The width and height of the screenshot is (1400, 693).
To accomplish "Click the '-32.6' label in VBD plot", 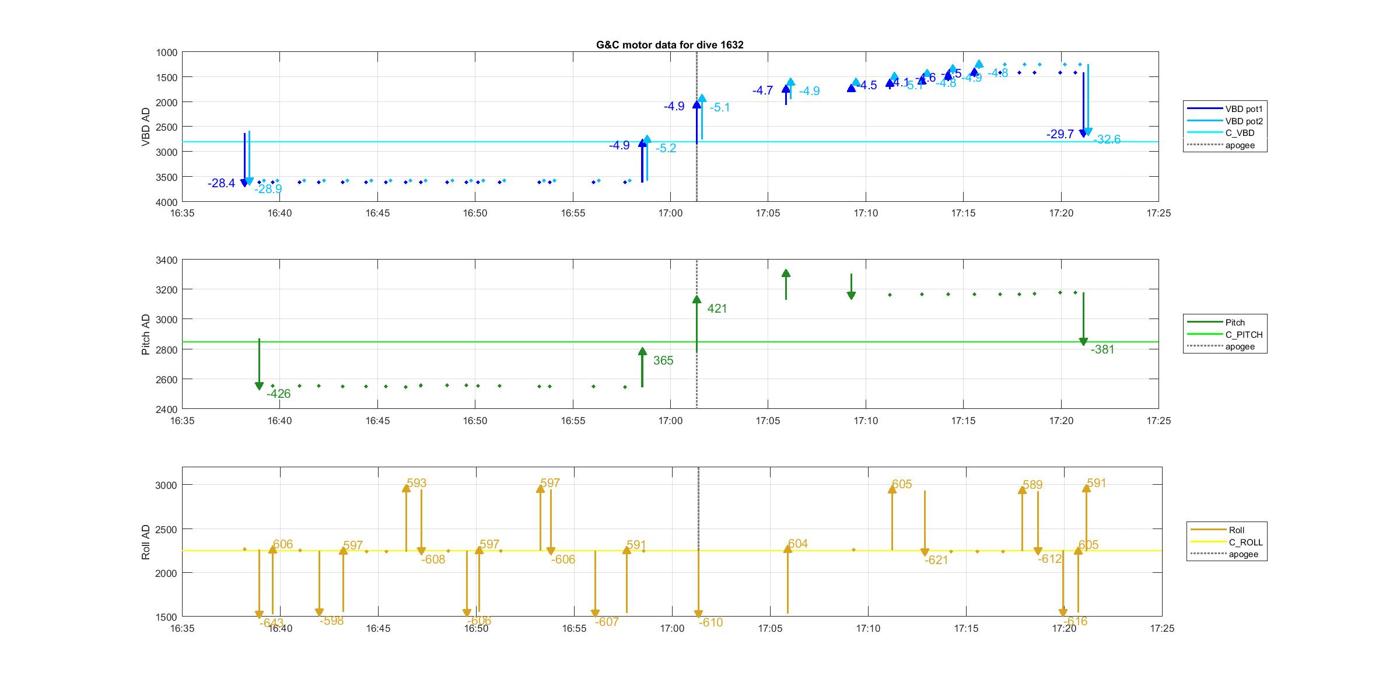I will coord(1107,140).
